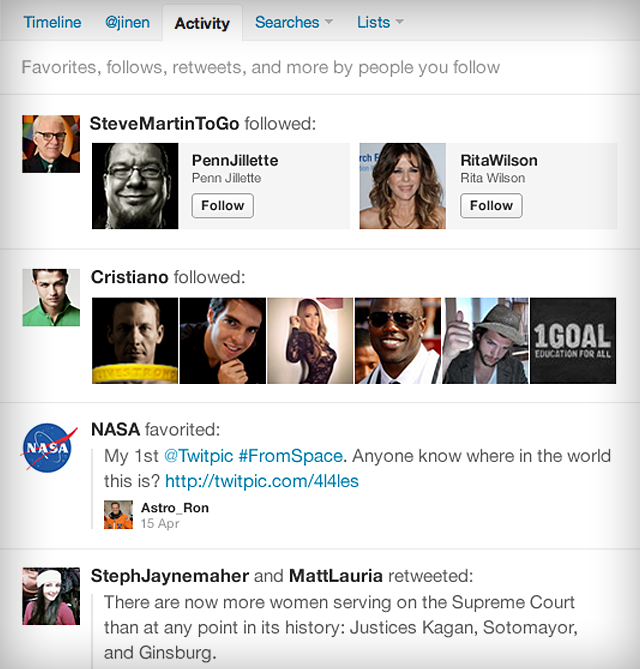Follow RitaWilson
Screen dimensions: 640x669
tap(491, 205)
